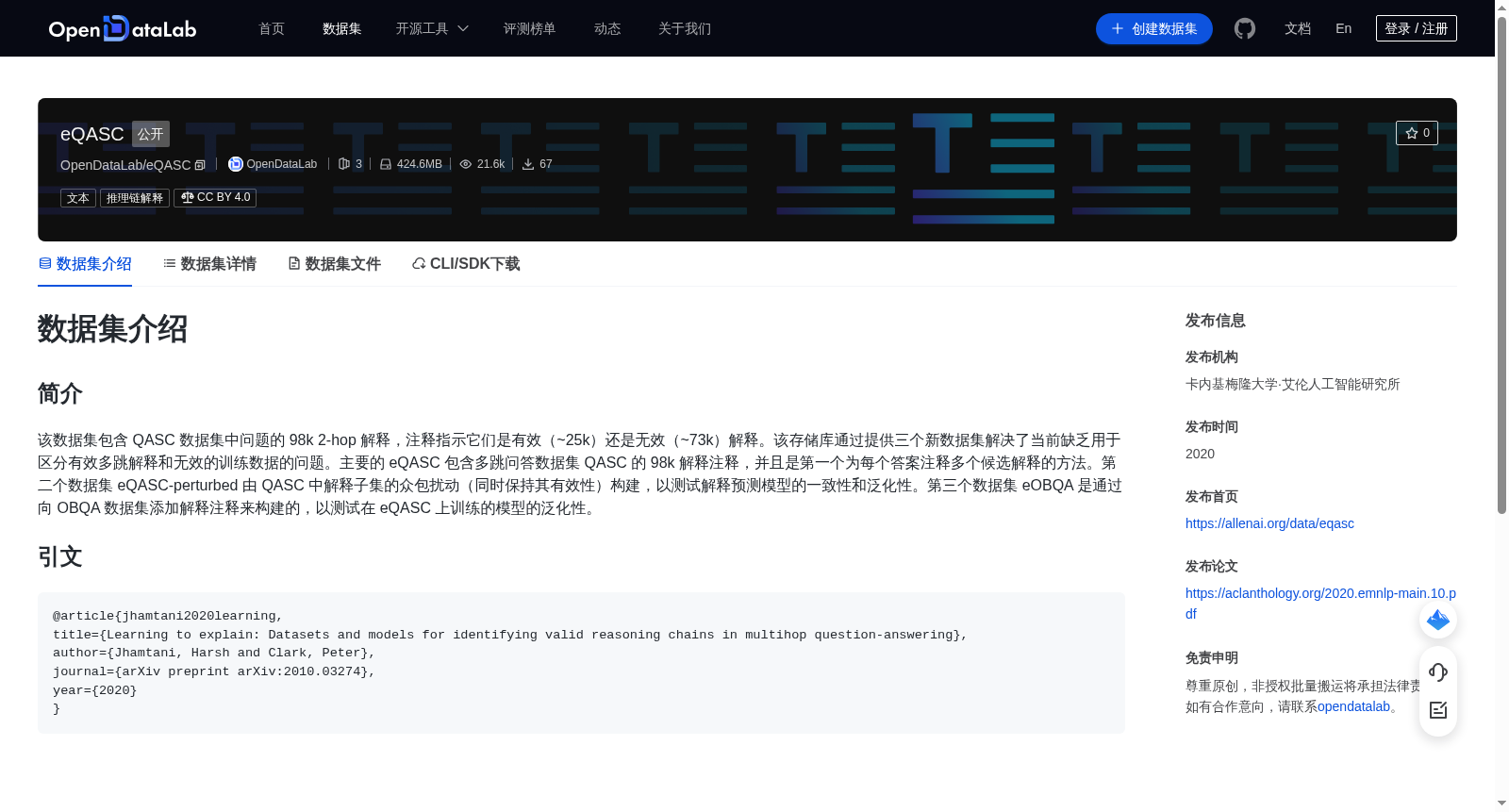The height and width of the screenshot is (812, 1509).
Task: Click the 推理链解释 tag
Action: coord(135,198)
